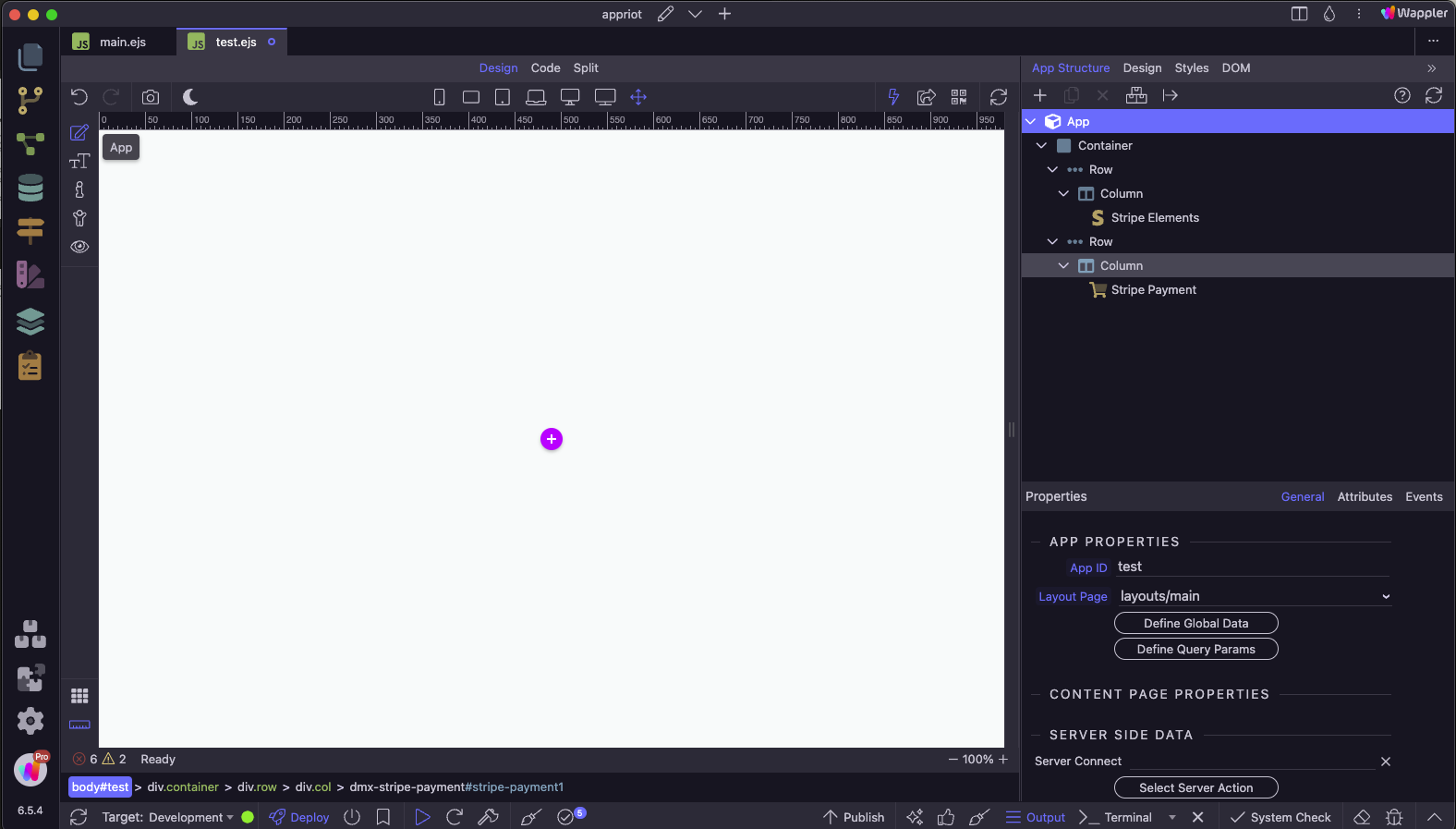Click the purple plus insert button
Viewport: 1456px width, 829px height.
coord(552,439)
